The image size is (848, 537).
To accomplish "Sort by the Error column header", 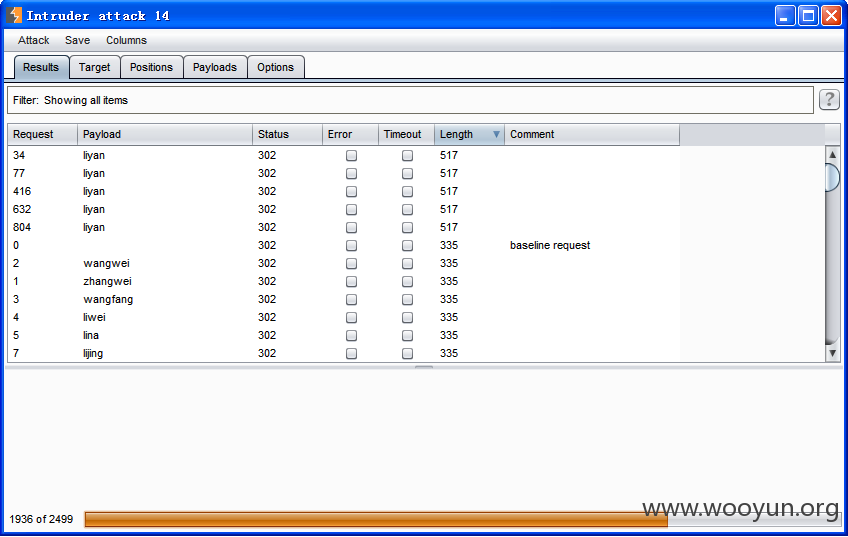I will click(x=350, y=134).
